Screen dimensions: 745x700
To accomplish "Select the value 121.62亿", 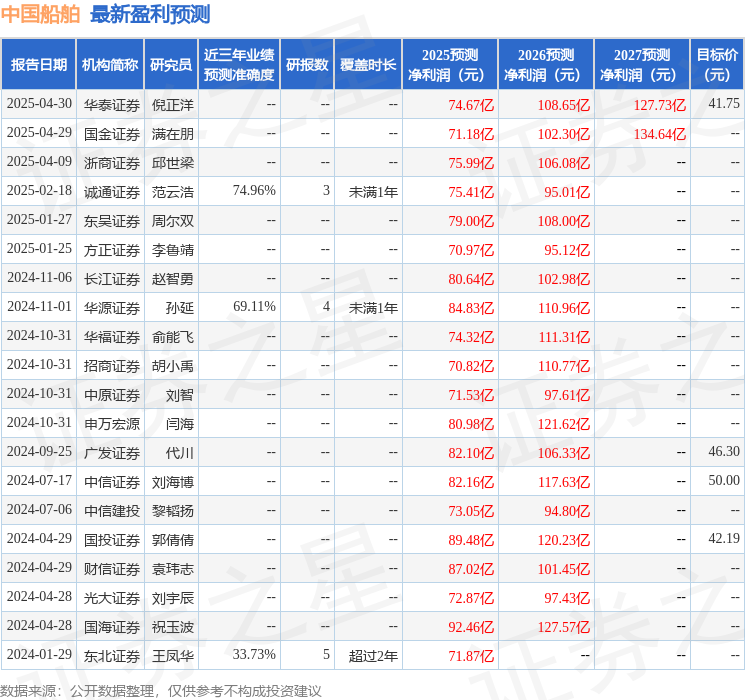I will coord(564,424).
